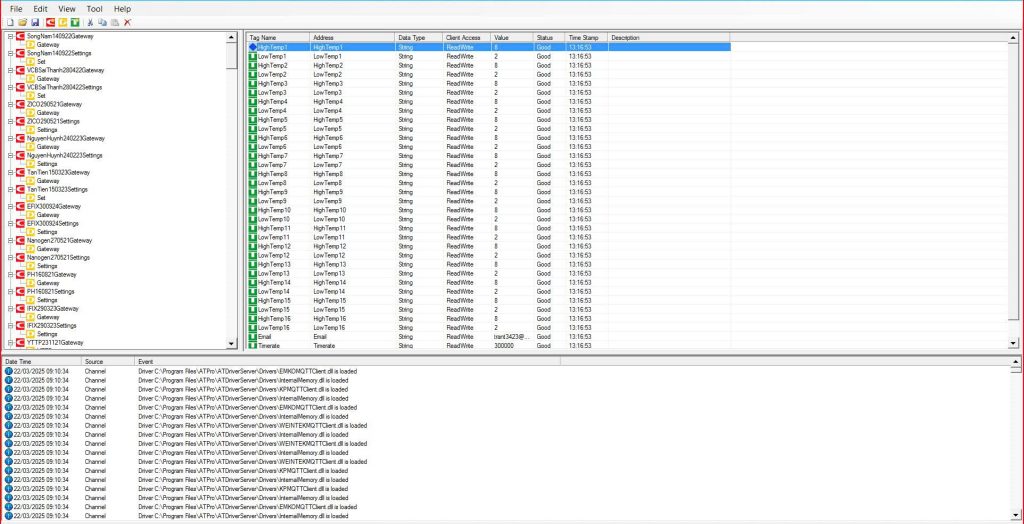
Task: Collapse the EFIX300924Settings tree node
Action: point(10,223)
